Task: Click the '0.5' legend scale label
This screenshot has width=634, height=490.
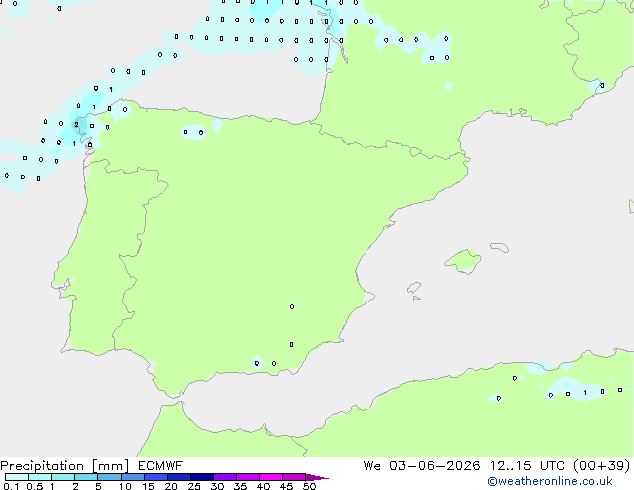Action: pyautogui.click(x=35, y=486)
